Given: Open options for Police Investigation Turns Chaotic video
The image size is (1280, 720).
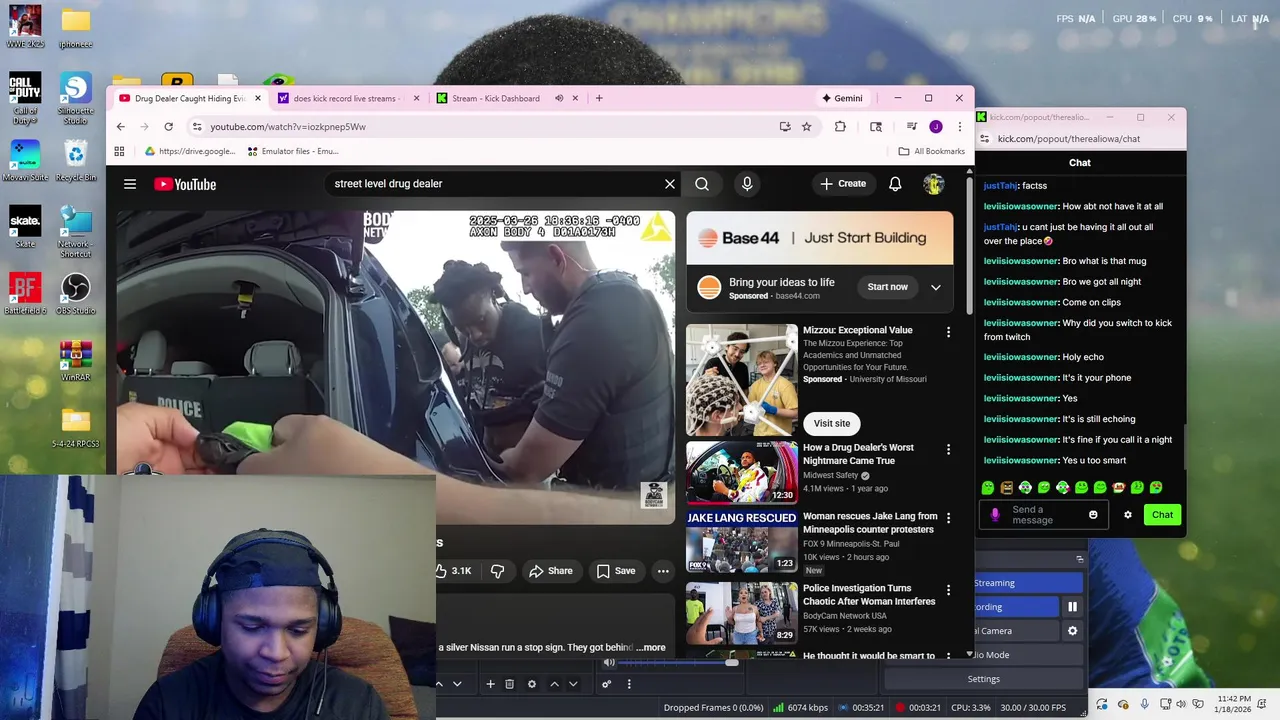Looking at the screenshot, I should (x=948, y=591).
